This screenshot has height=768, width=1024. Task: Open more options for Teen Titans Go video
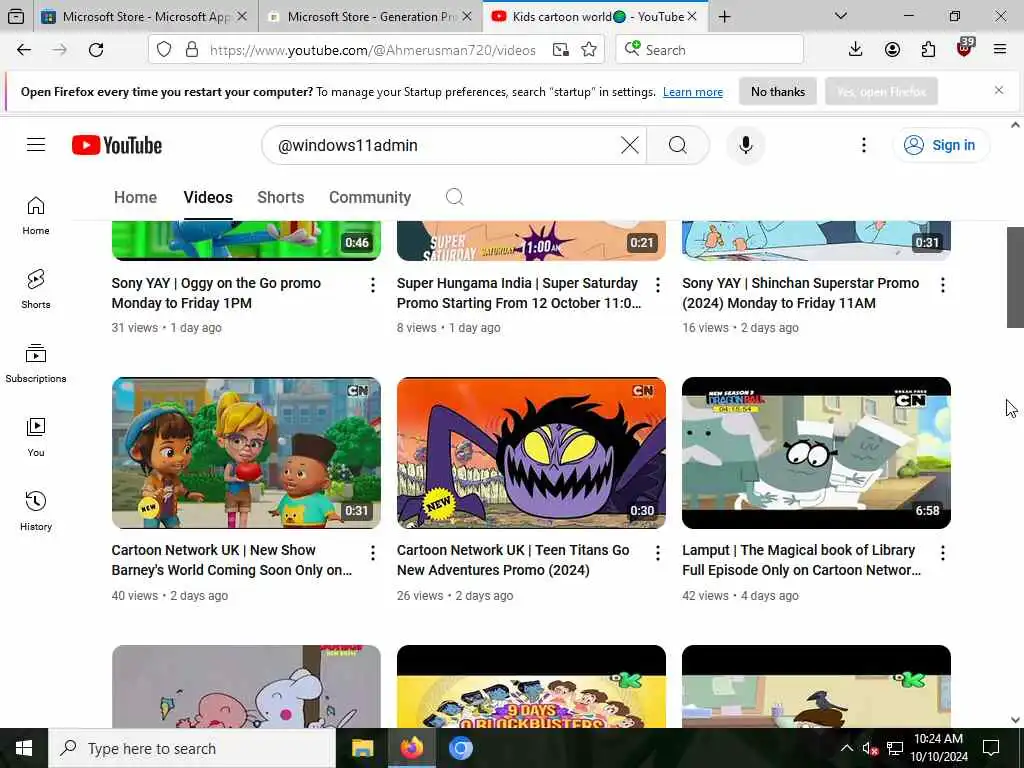tap(658, 553)
